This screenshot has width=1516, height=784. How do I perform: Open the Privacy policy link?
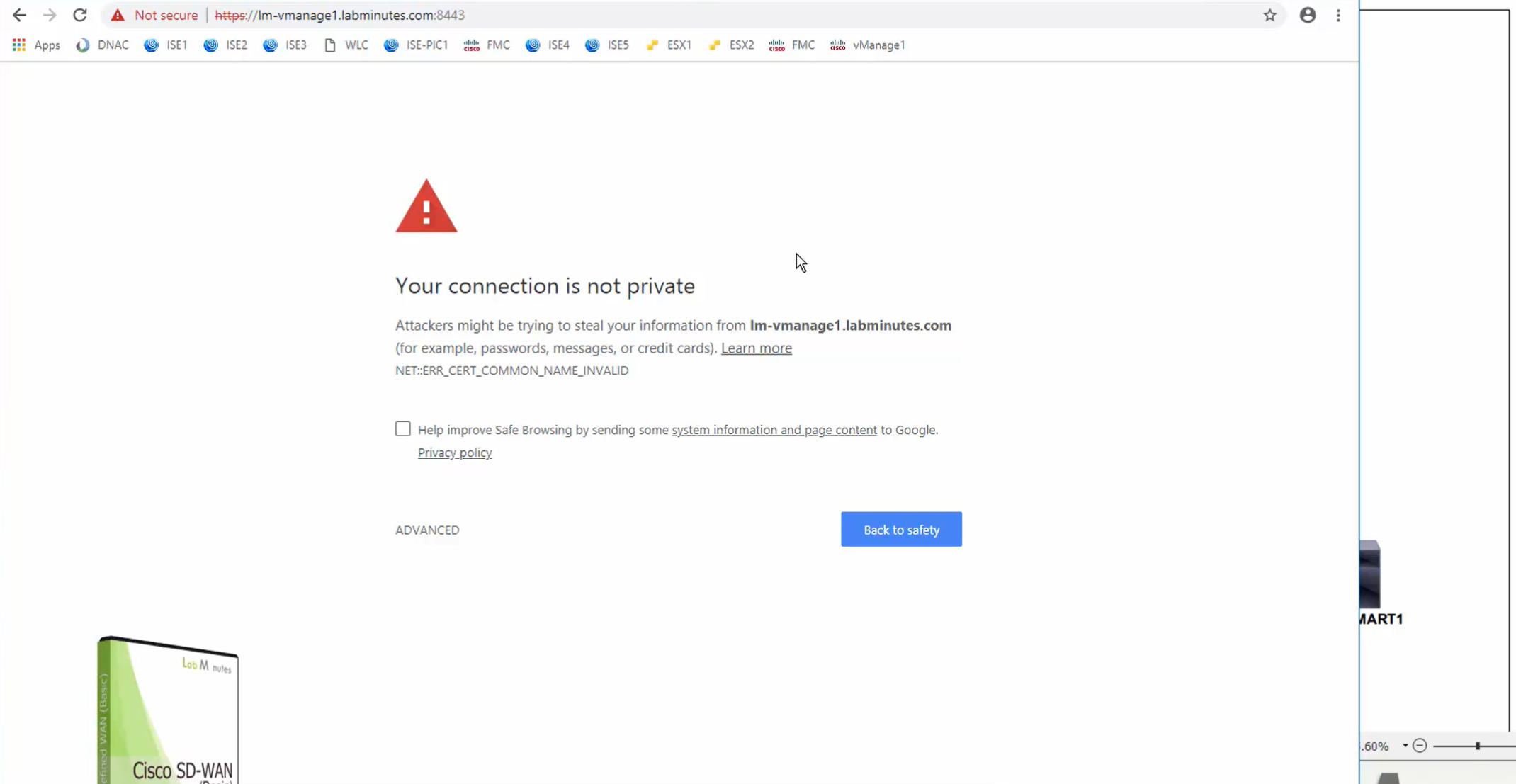point(454,453)
